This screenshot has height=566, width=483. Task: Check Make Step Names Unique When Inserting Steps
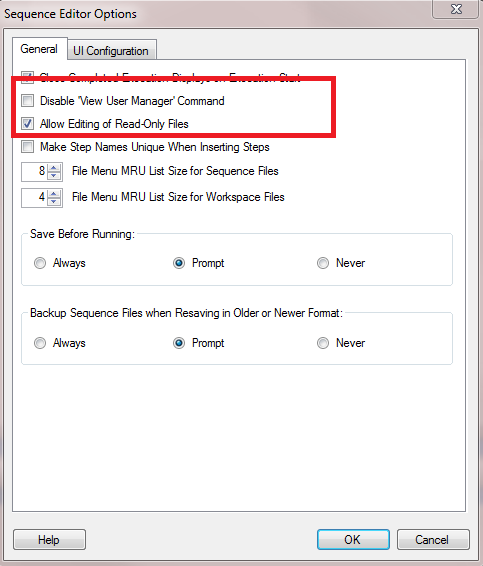pyautogui.click(x=27, y=147)
